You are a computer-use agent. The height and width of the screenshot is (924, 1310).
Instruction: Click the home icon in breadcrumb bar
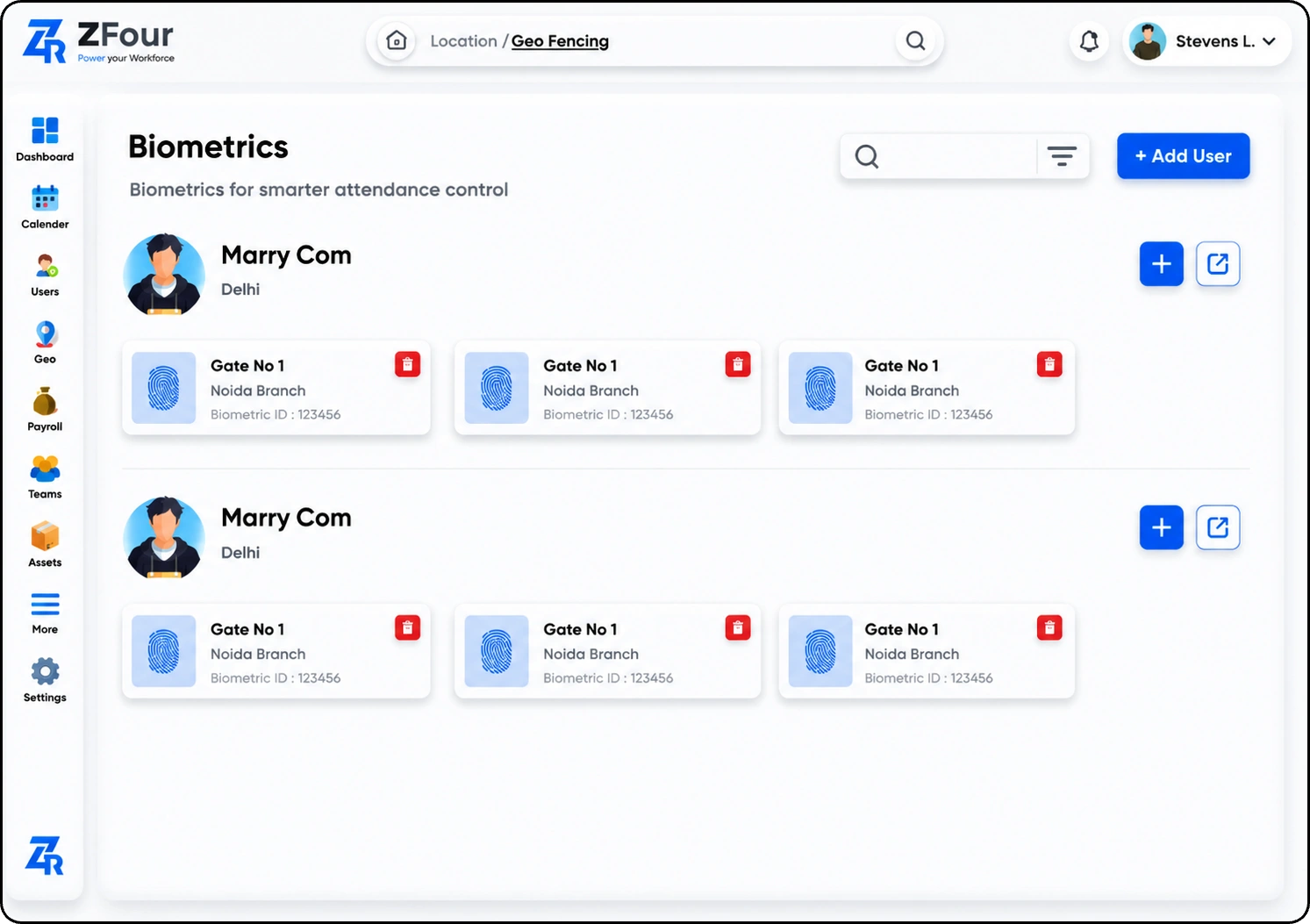coord(397,40)
